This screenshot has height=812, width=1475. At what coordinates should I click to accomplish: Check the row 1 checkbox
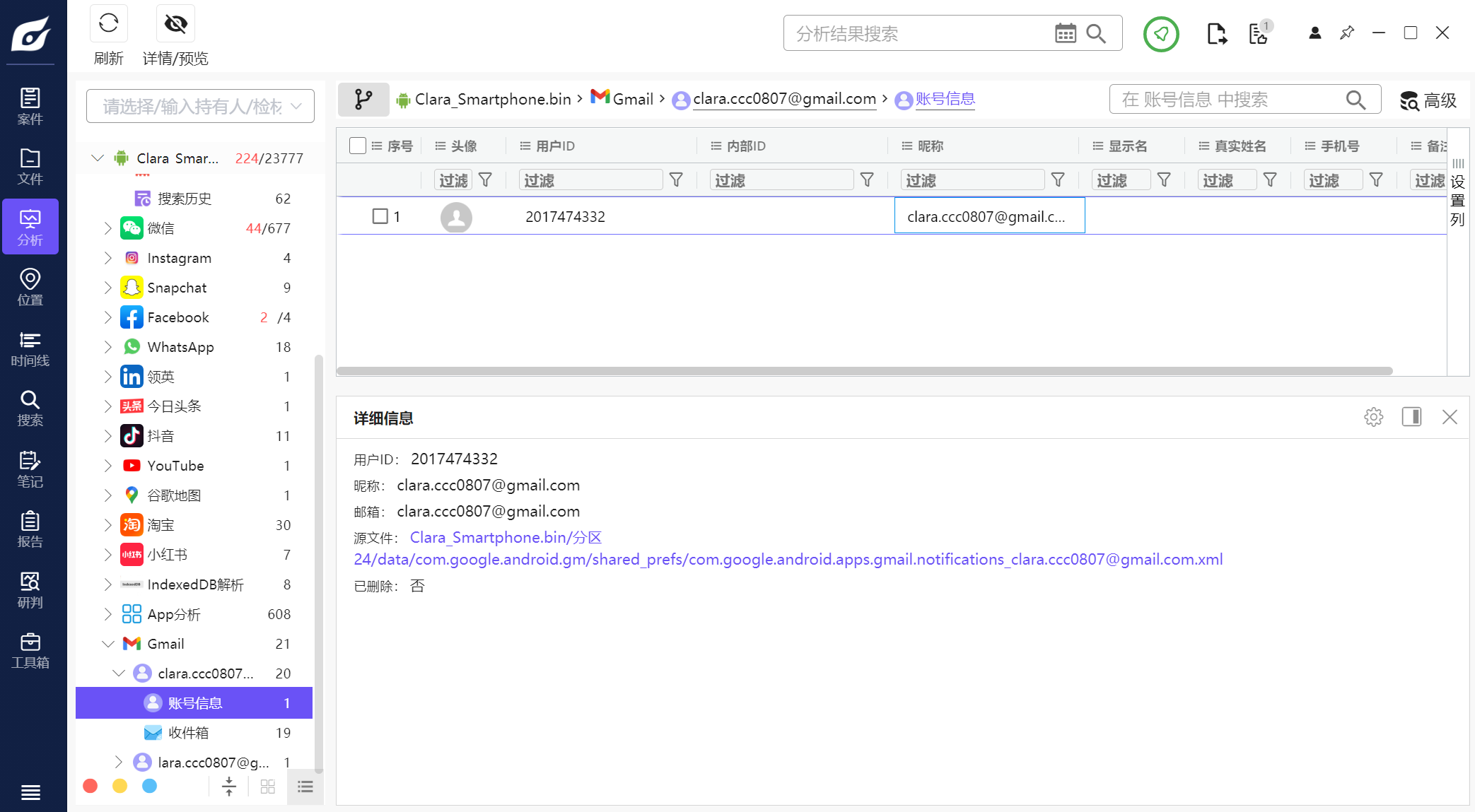tap(380, 216)
